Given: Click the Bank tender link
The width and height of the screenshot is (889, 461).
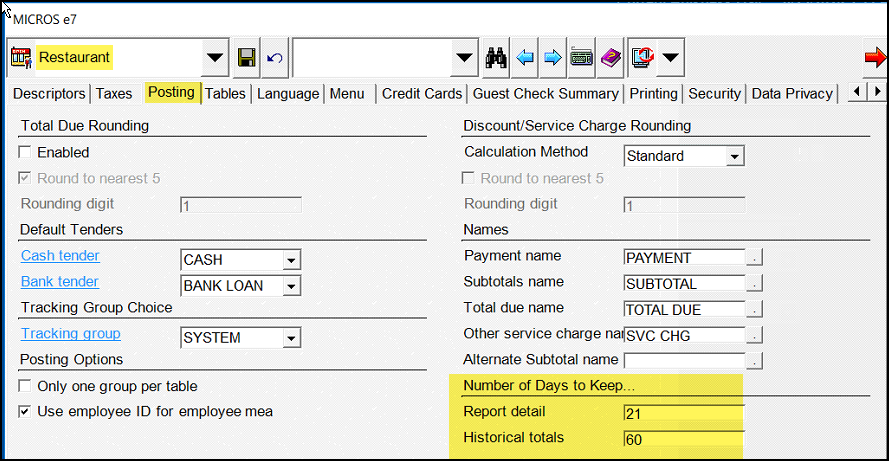Looking at the screenshot, I should coord(60,281).
